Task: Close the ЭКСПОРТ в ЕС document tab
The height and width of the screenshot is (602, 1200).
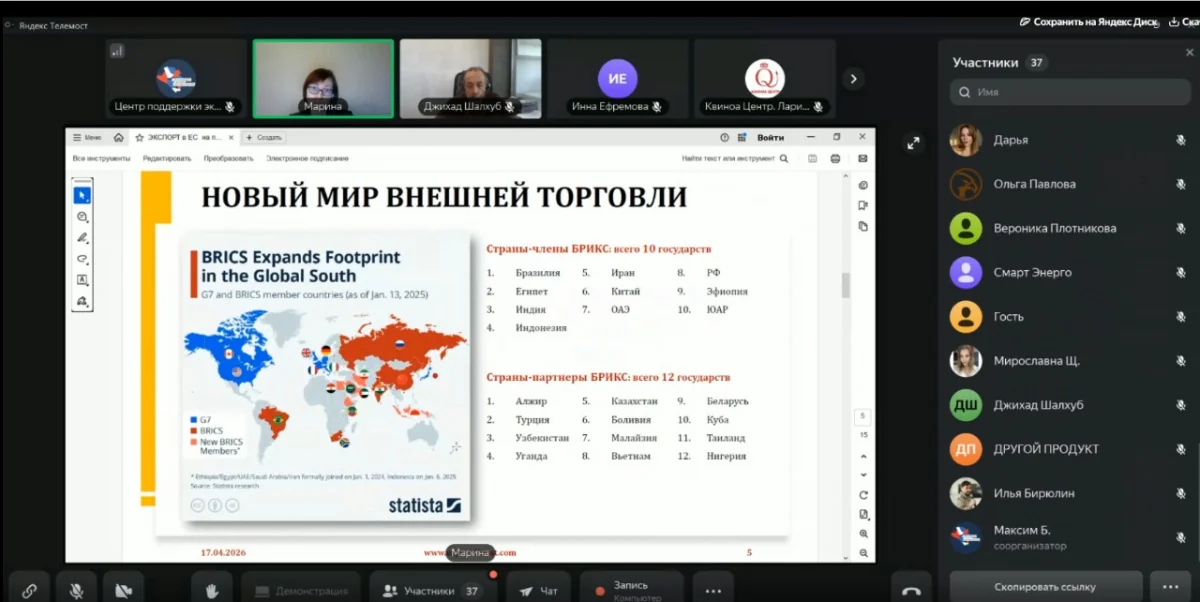Action: pos(231,137)
